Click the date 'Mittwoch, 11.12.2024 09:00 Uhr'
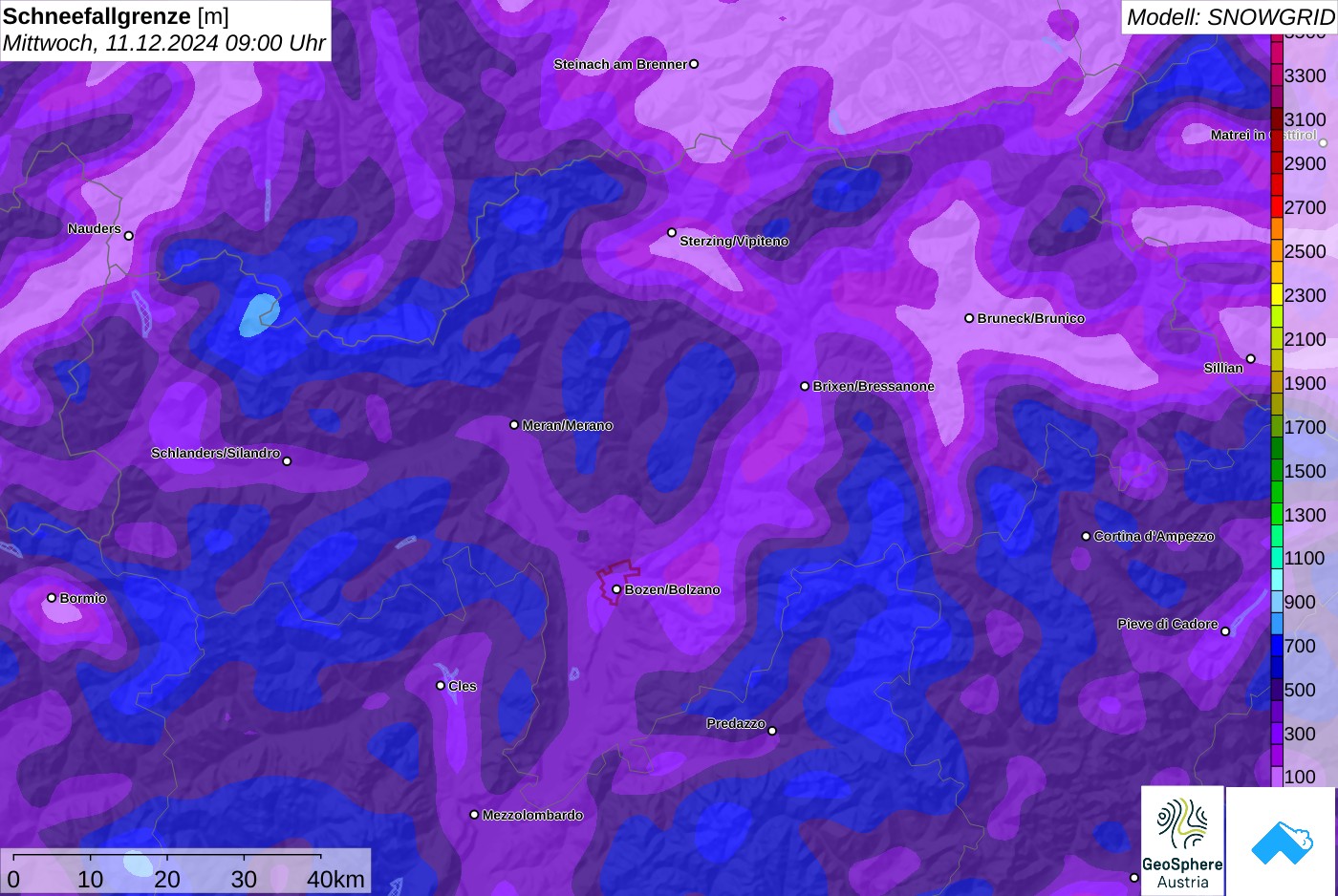 [x=164, y=43]
